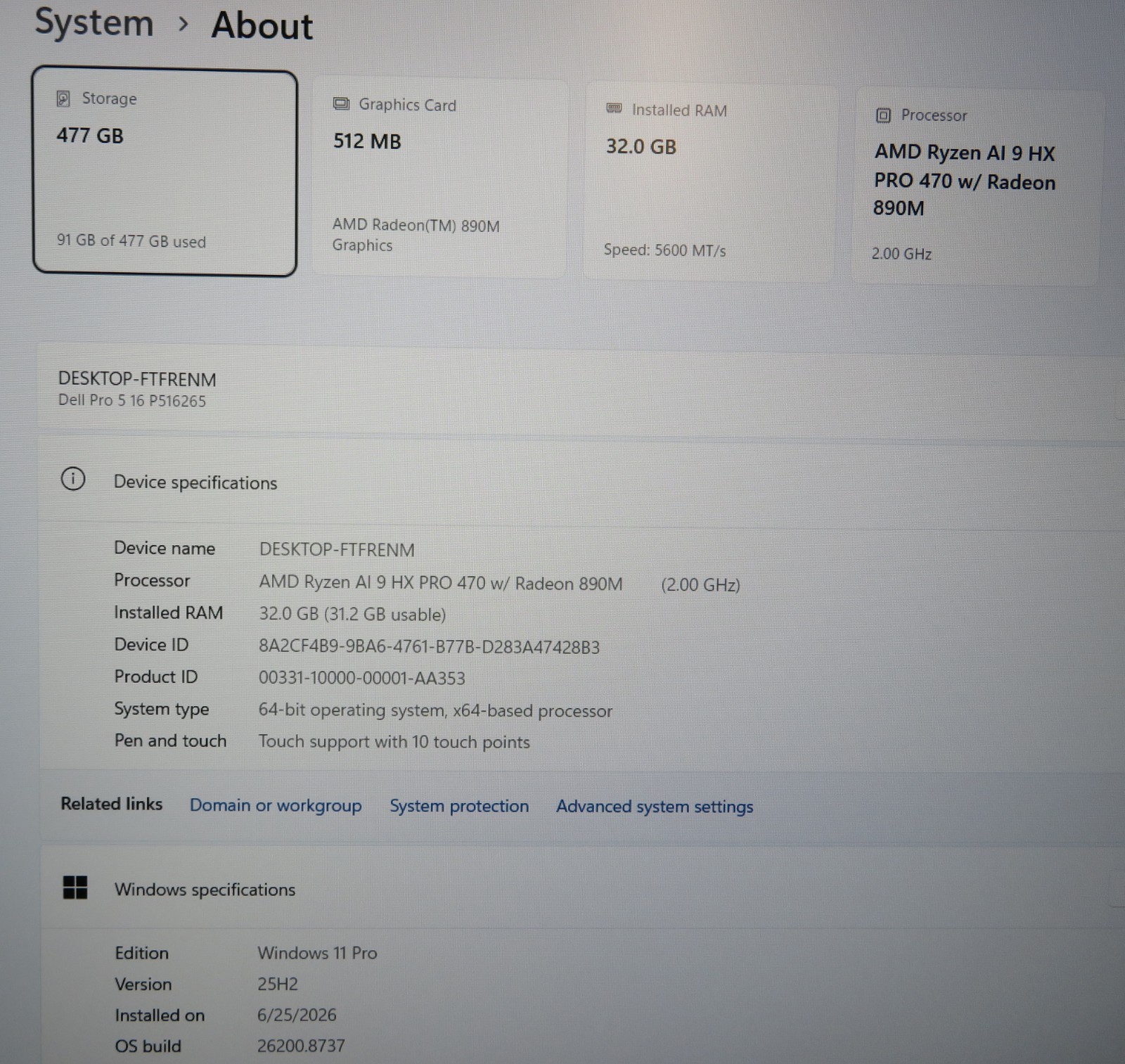Click the Related links label
The height and width of the screenshot is (1064, 1125).
coord(111,804)
